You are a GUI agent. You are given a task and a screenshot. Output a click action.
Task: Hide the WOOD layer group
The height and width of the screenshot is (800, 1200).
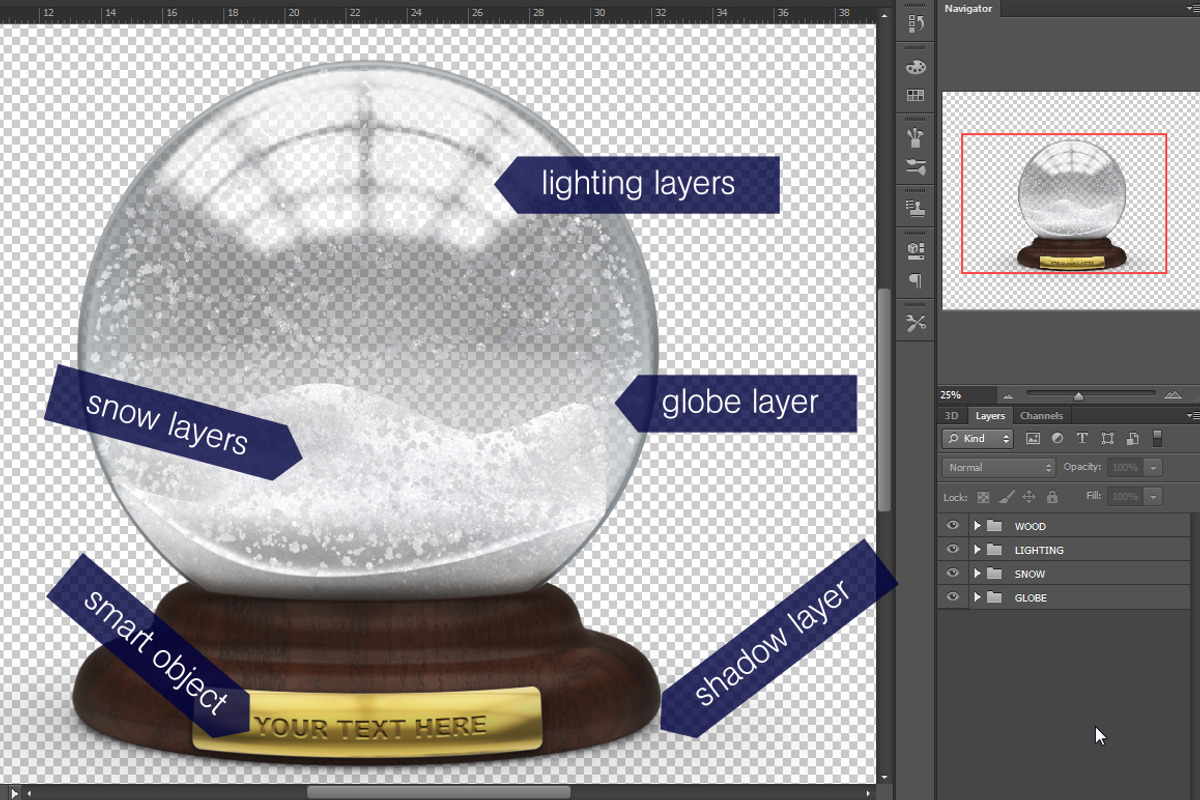point(952,526)
